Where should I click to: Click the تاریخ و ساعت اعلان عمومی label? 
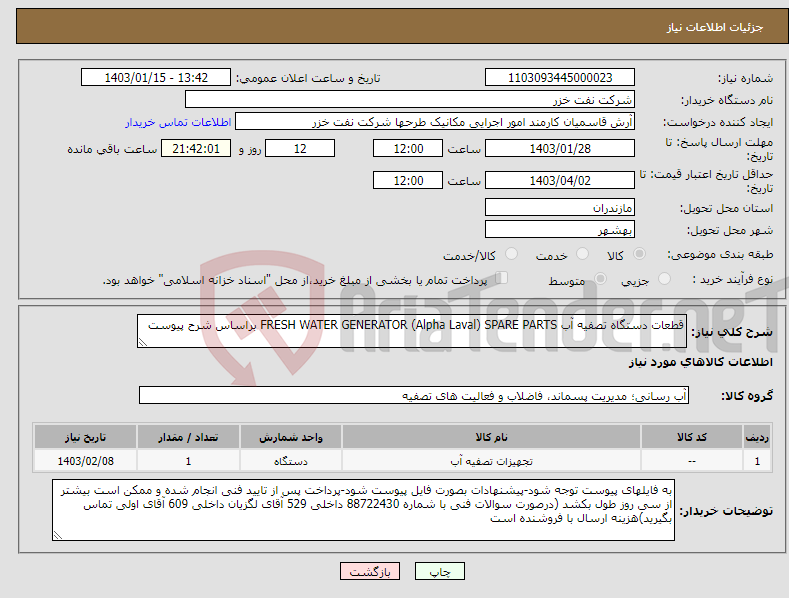308,79
